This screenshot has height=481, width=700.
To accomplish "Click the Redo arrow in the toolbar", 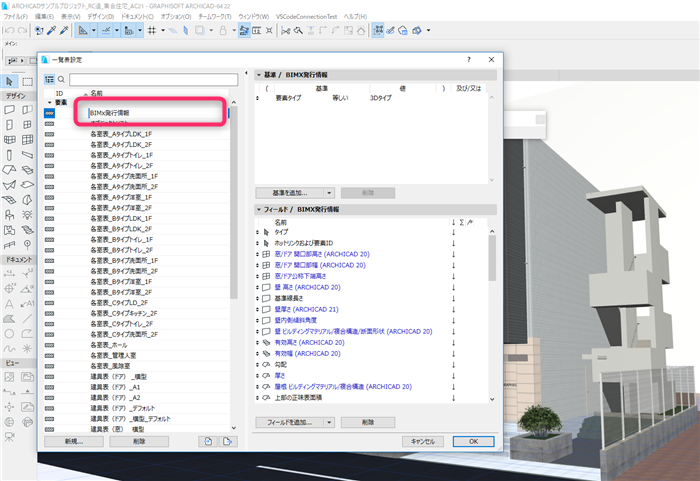I will pyautogui.click(x=22, y=30).
